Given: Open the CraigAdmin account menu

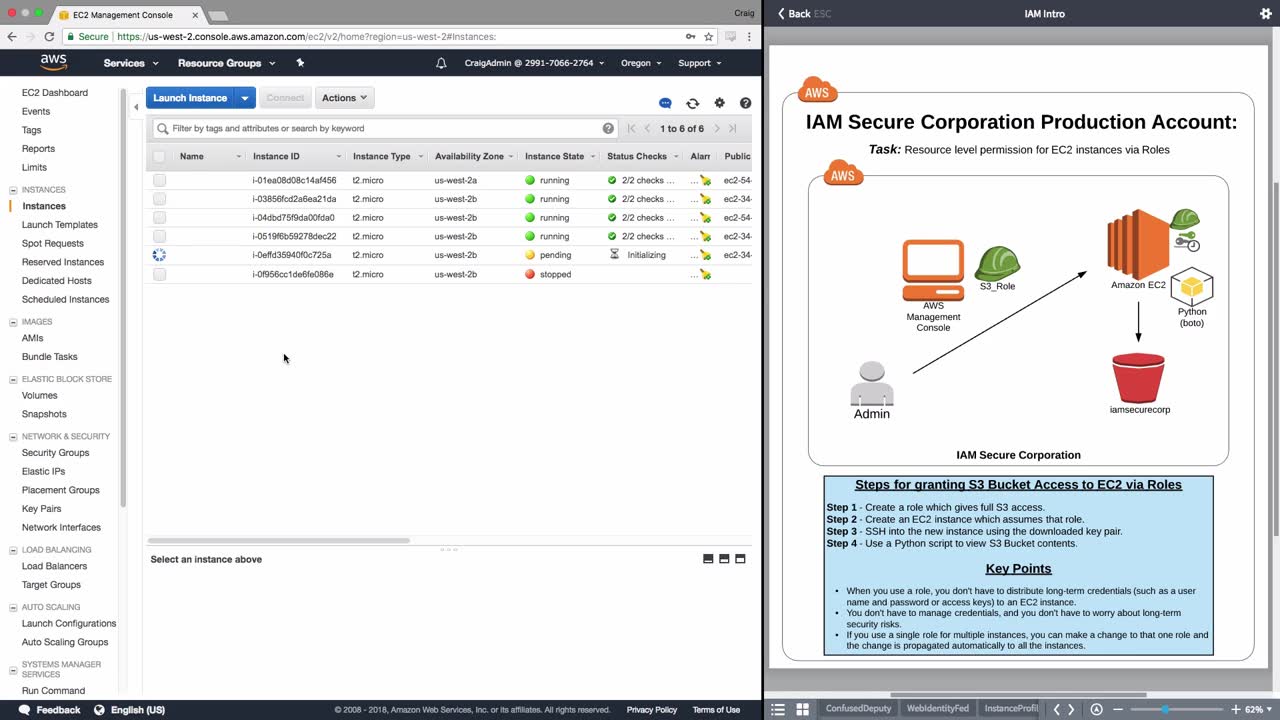Looking at the screenshot, I should pyautogui.click(x=535, y=63).
